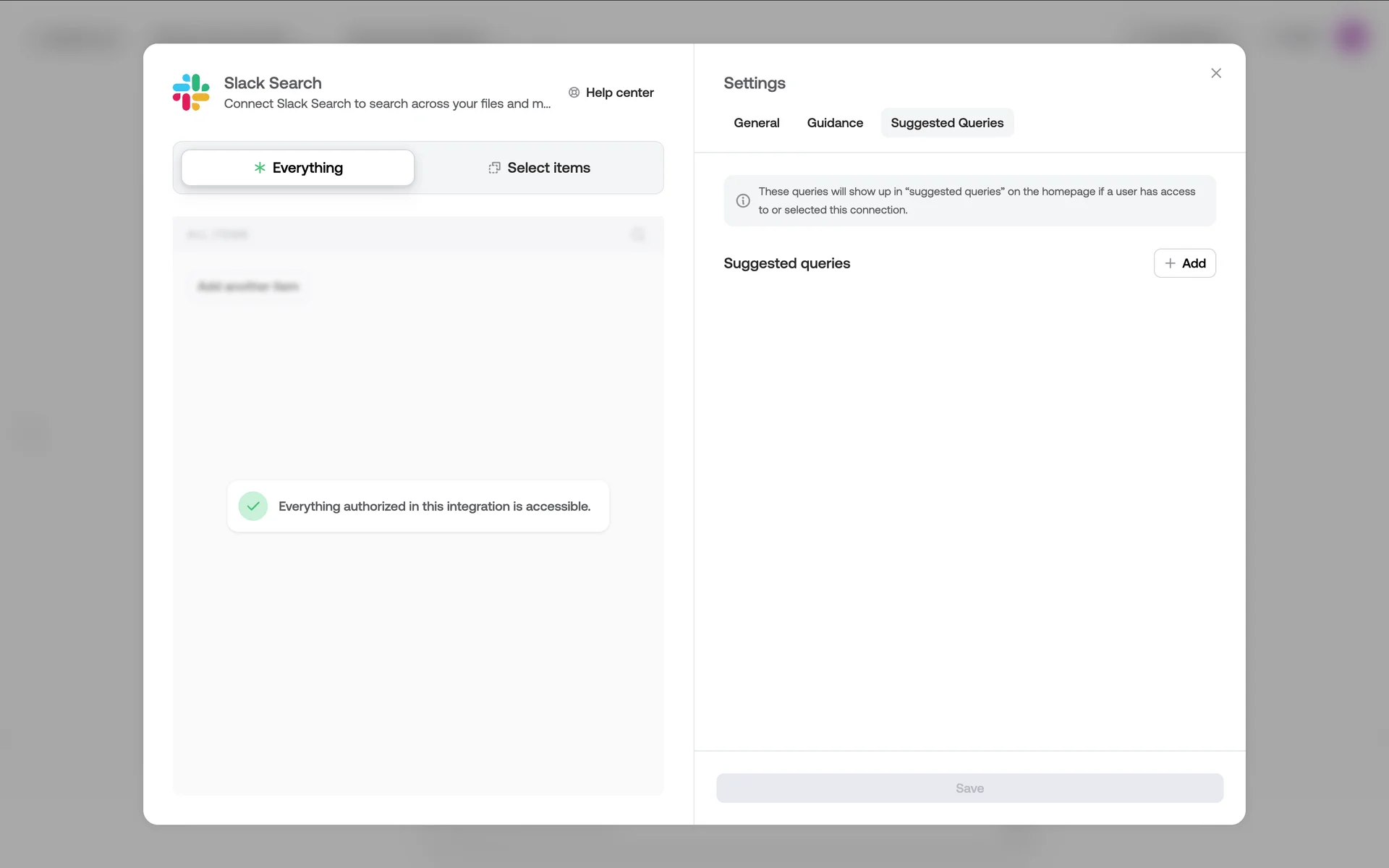Tick the blurred checkbox in All Items header
Viewport: 1389px width, 868px height.
[638, 234]
